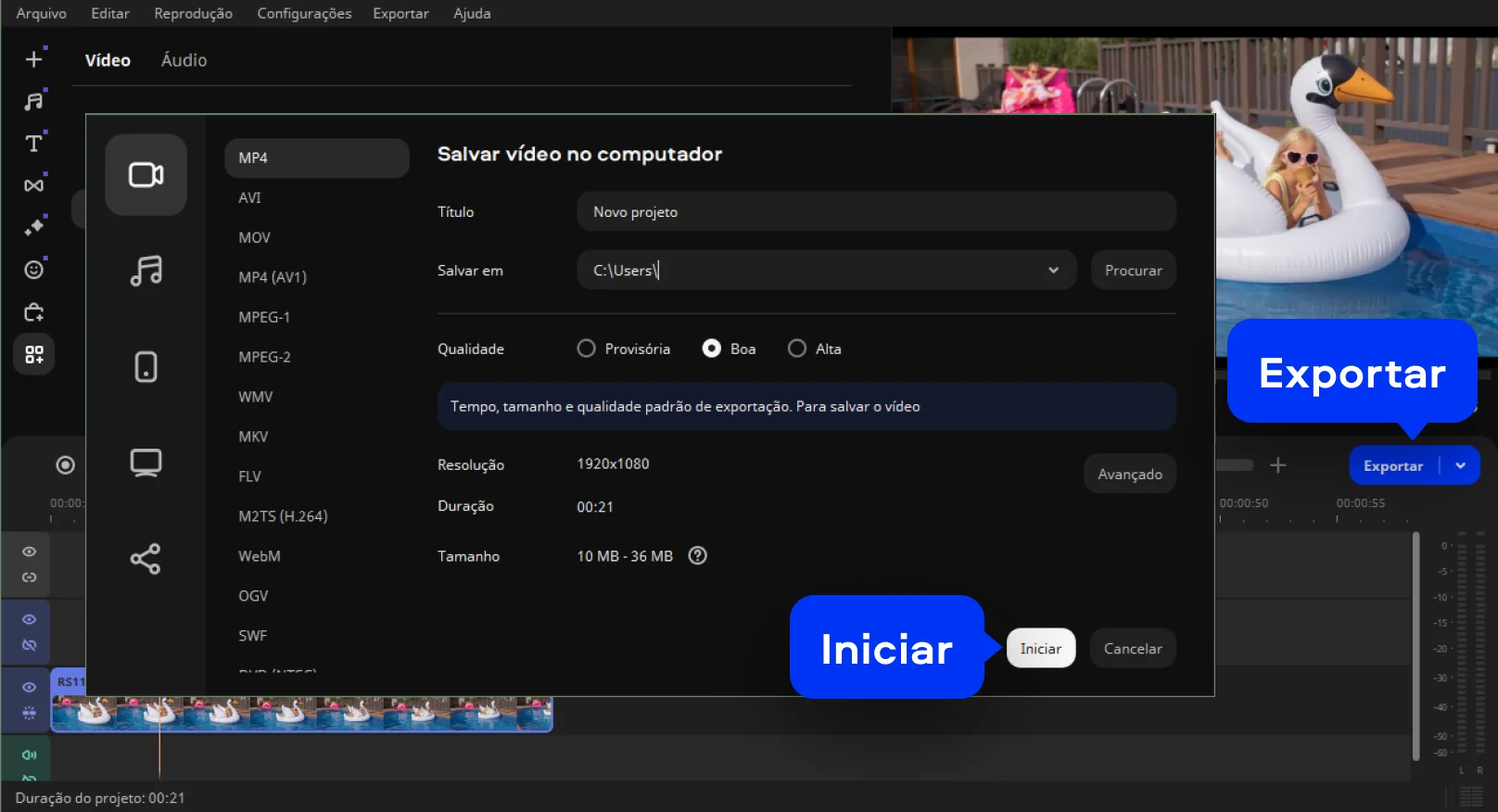The image size is (1498, 812).
Task: Hide the video track containing the RS11 clip
Action: pyautogui.click(x=30, y=687)
